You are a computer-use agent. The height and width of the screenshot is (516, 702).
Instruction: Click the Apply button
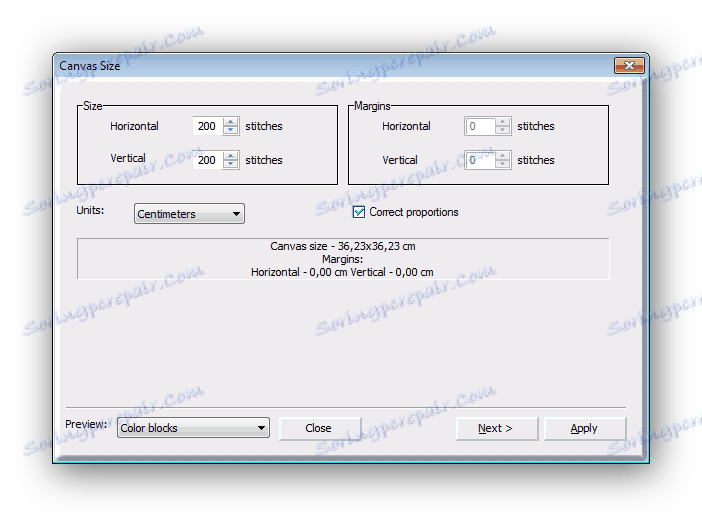click(x=584, y=428)
